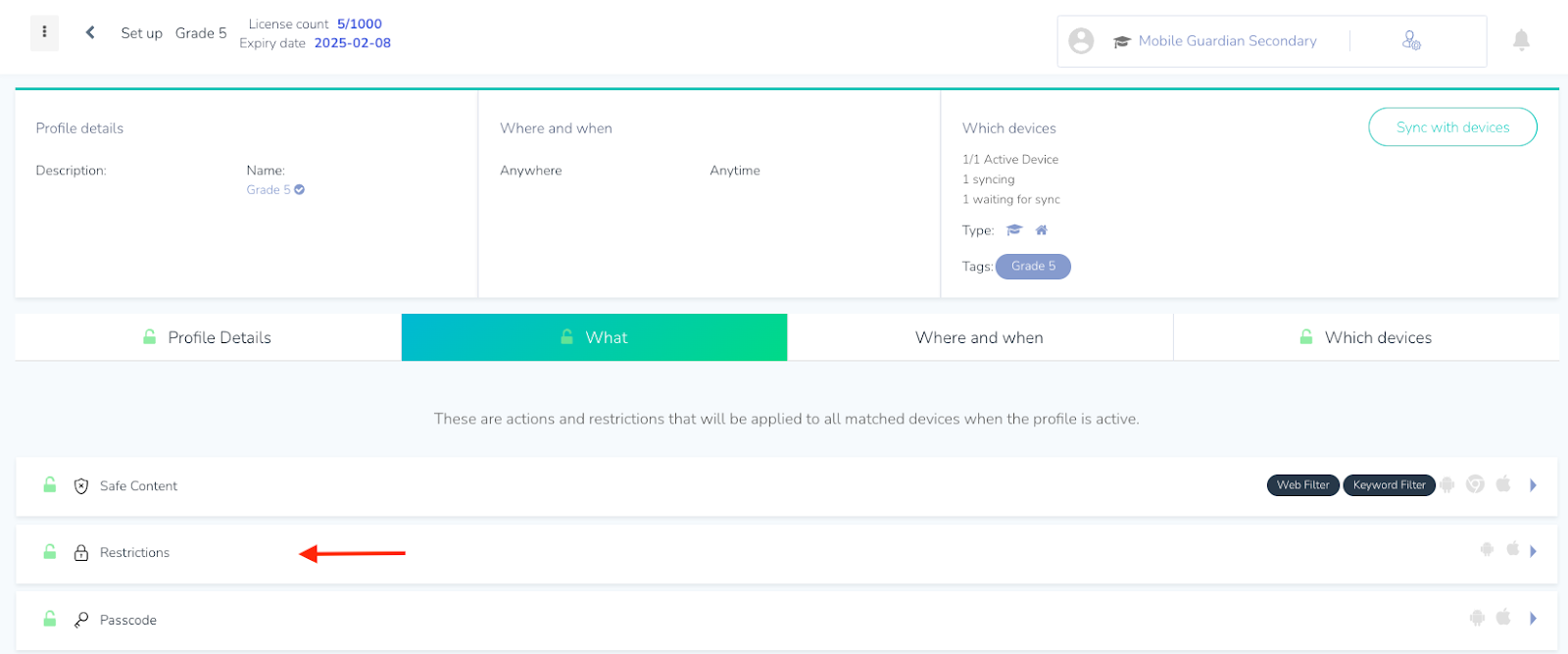Click the Safe Content shield icon
This screenshot has width=1568, height=654.
click(x=81, y=486)
